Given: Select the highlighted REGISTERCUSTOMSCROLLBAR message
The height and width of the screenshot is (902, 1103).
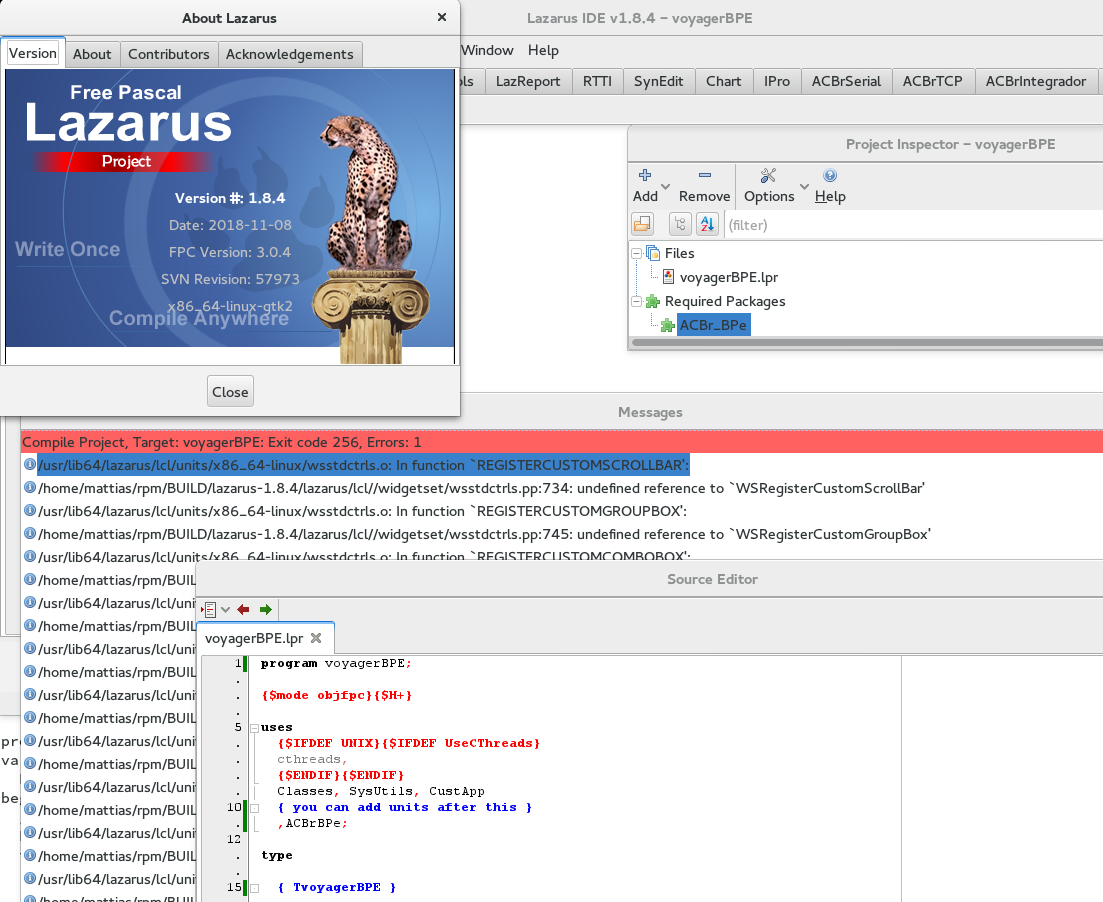Looking at the screenshot, I should pos(364,464).
